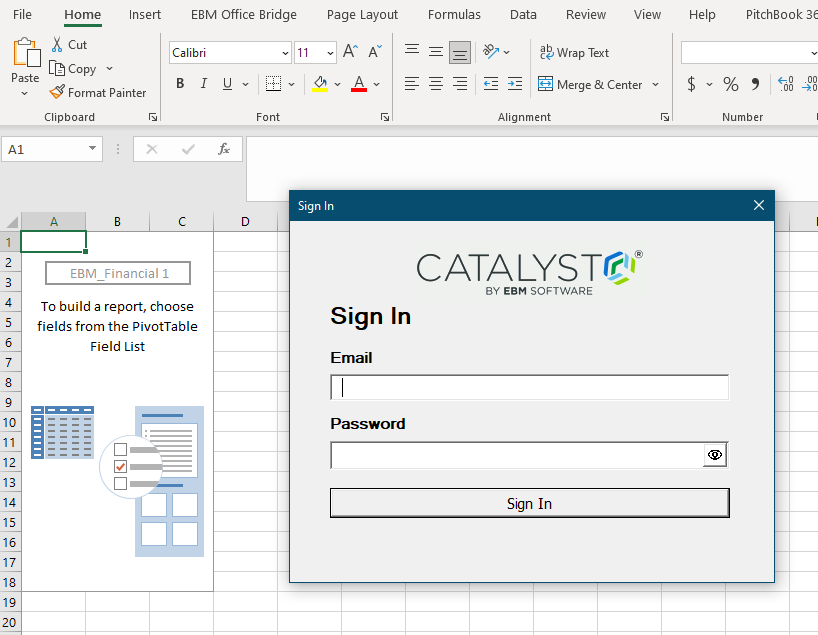818x635 pixels.
Task: Click the increase decimal icon
Action: pyautogui.click(x=786, y=84)
